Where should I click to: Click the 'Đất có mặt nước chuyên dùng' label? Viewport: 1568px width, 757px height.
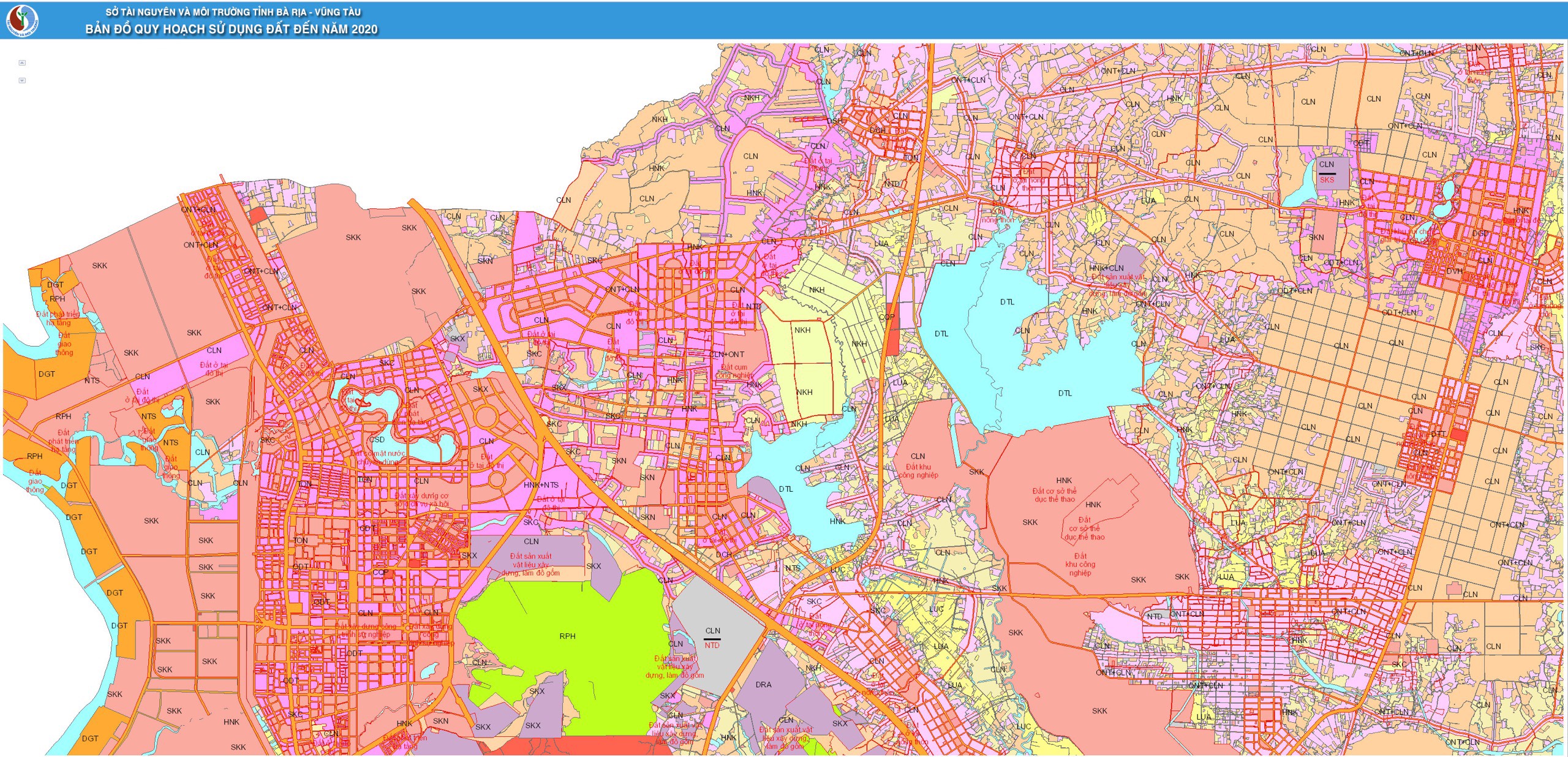coord(379,458)
